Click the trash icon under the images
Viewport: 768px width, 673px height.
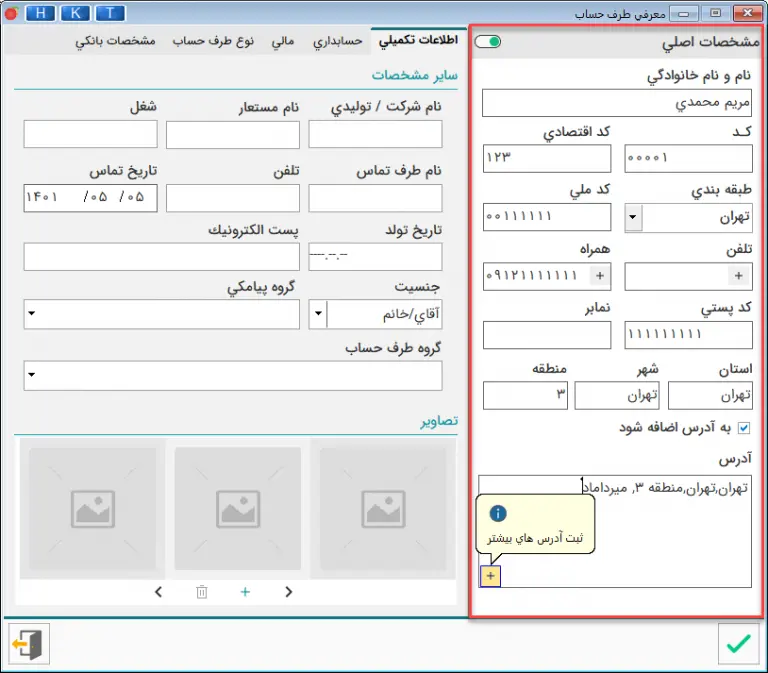(x=202, y=592)
